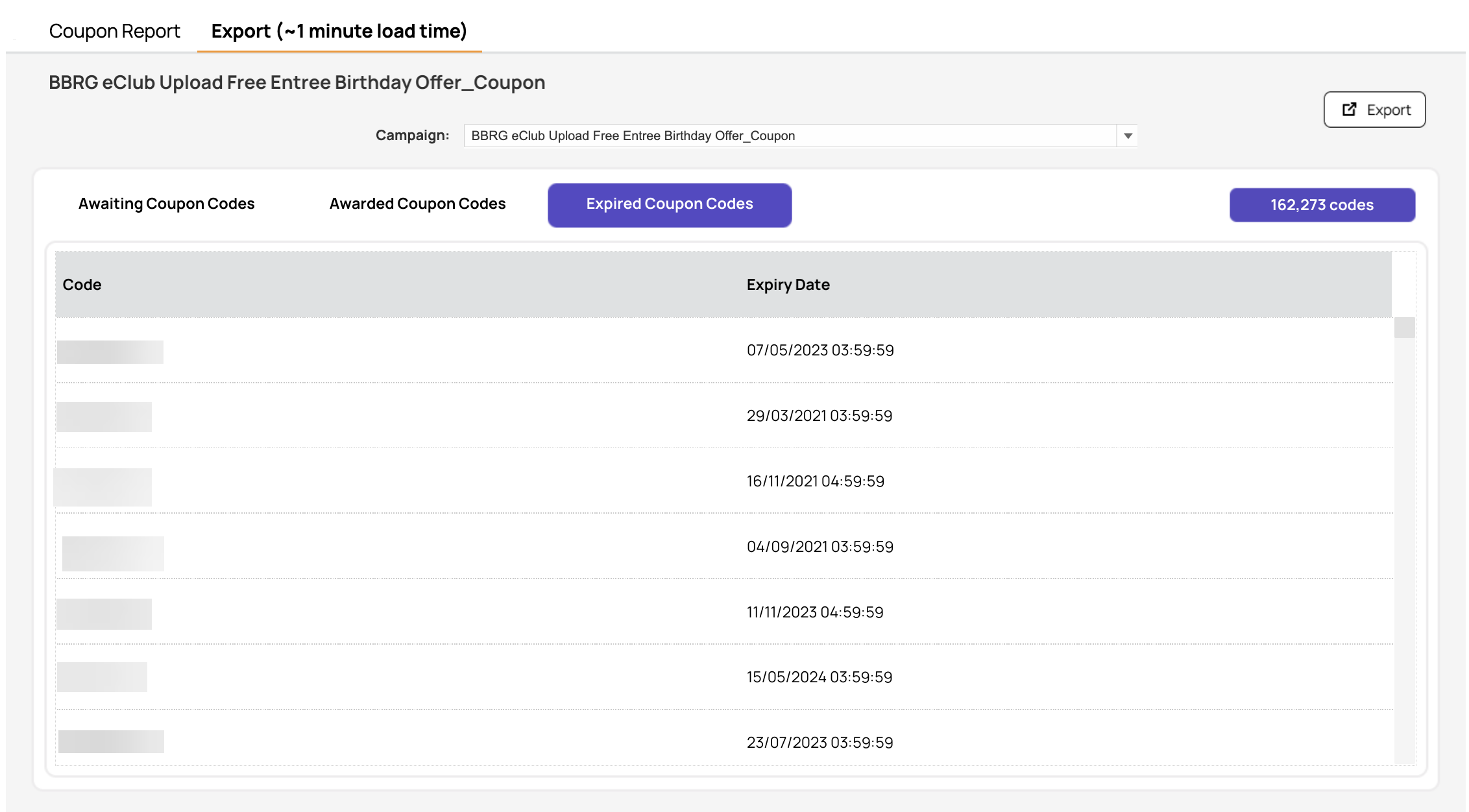This screenshot has height=812, width=1469.
Task: Click the blurred code in the 11/11/2023 row
Action: [x=104, y=614]
